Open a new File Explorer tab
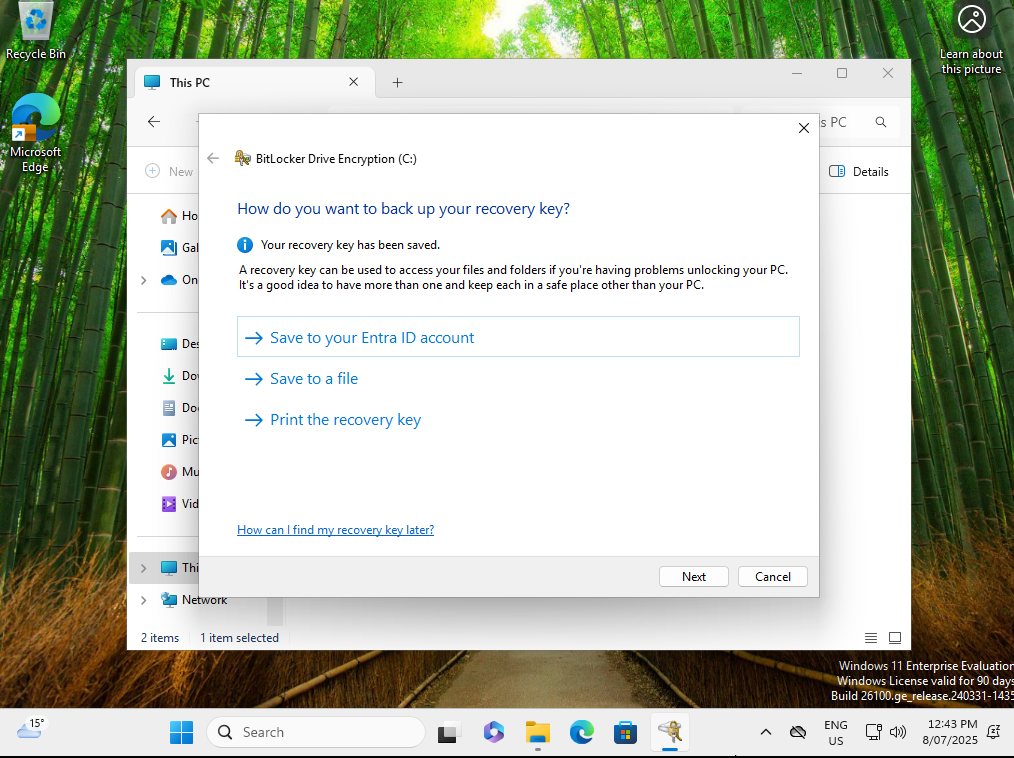The image size is (1014, 758). click(x=397, y=83)
